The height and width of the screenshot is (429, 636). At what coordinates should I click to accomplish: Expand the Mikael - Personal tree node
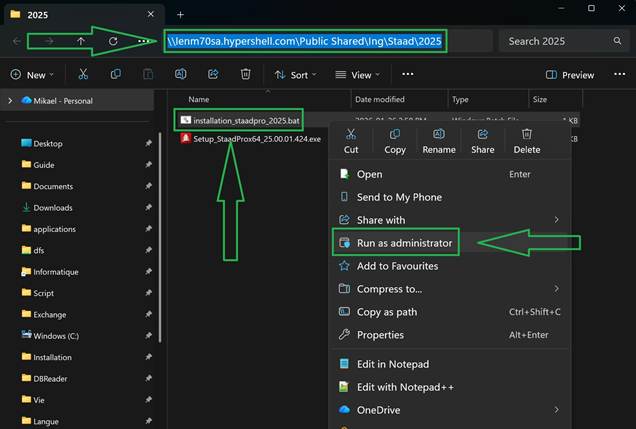click(10, 101)
